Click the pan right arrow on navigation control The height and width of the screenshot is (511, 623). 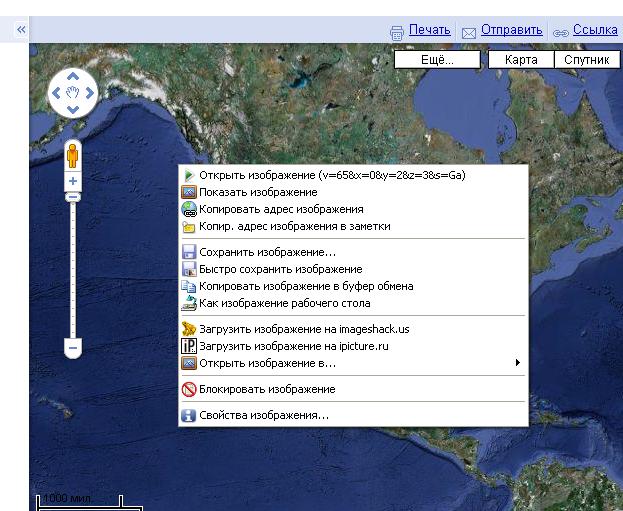[x=90, y=93]
